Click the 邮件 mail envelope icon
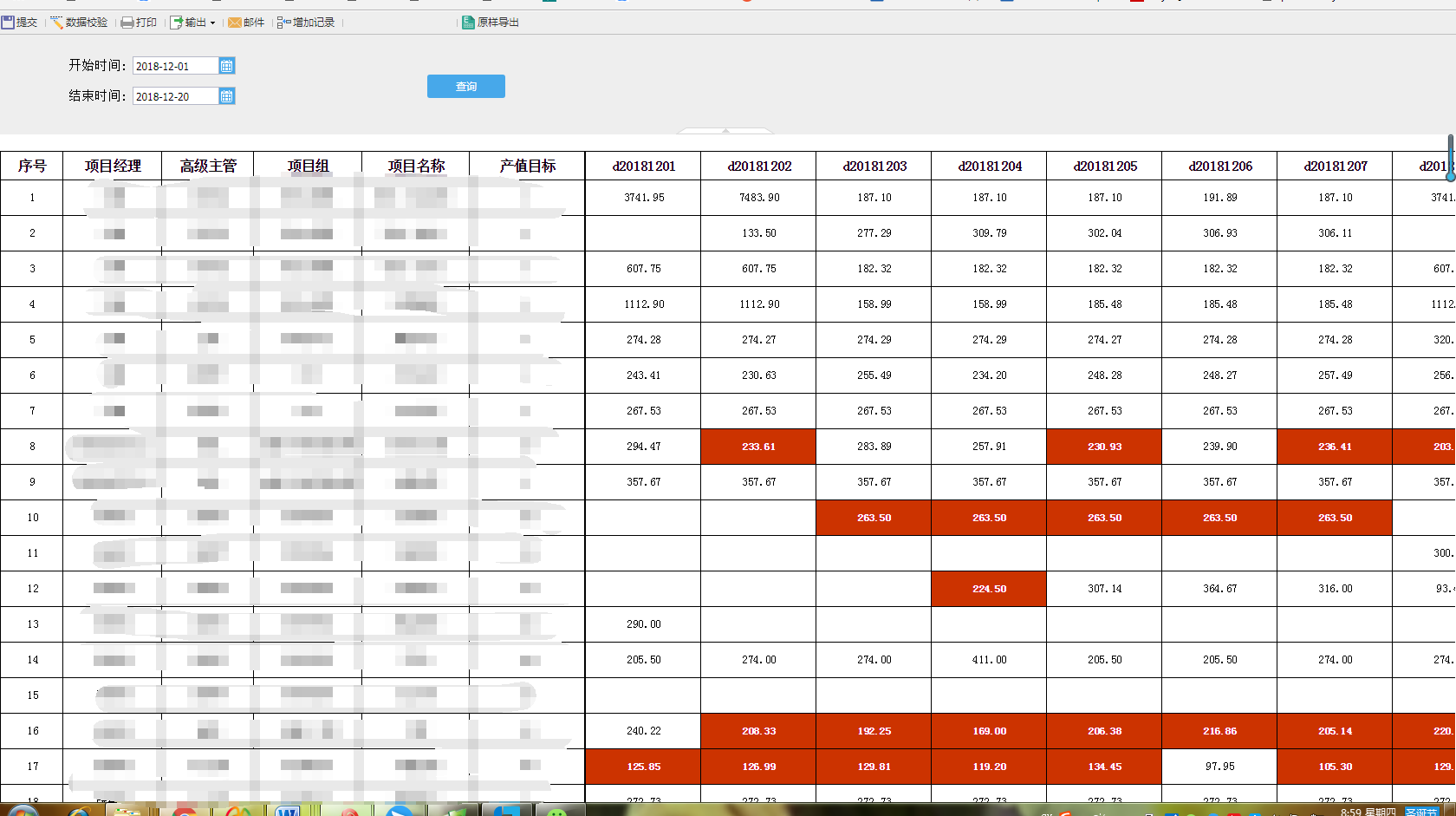 (235, 23)
